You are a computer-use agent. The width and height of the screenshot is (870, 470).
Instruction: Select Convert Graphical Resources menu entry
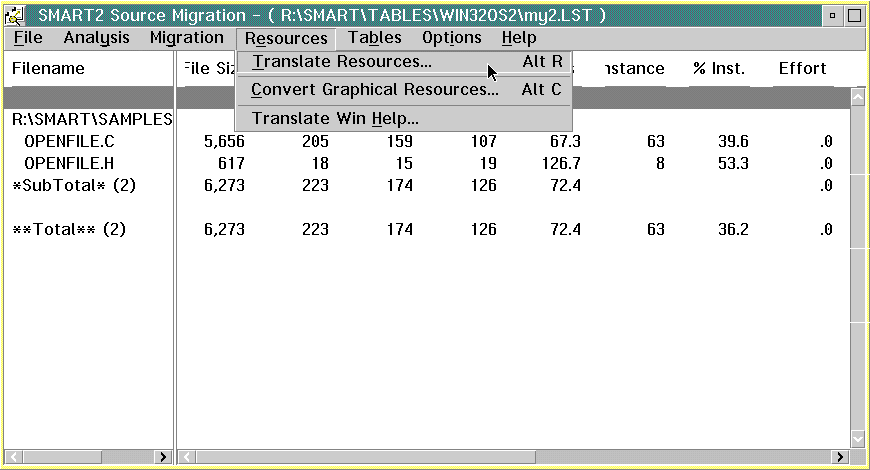(374, 90)
